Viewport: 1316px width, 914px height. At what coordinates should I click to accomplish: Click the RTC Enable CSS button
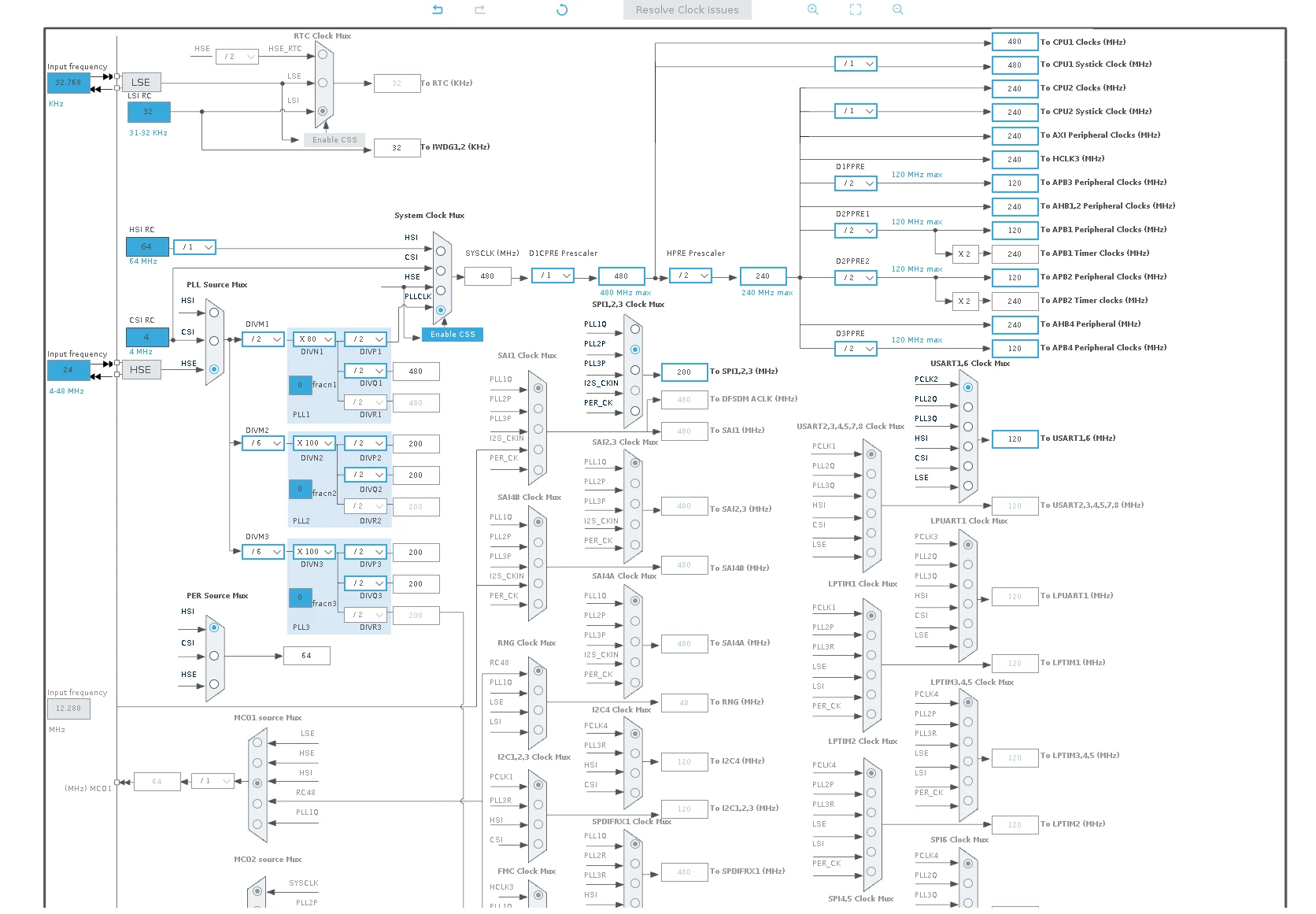(x=335, y=140)
